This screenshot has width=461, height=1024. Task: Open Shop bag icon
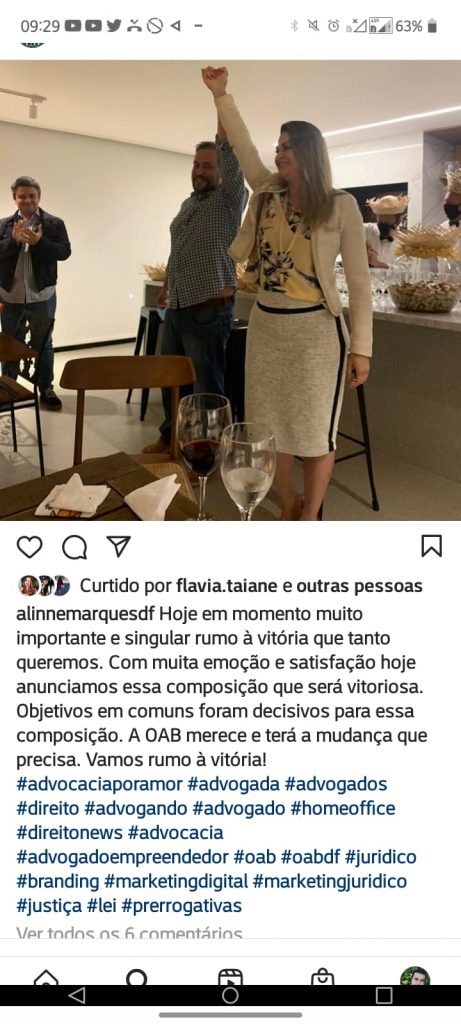pos(323,978)
